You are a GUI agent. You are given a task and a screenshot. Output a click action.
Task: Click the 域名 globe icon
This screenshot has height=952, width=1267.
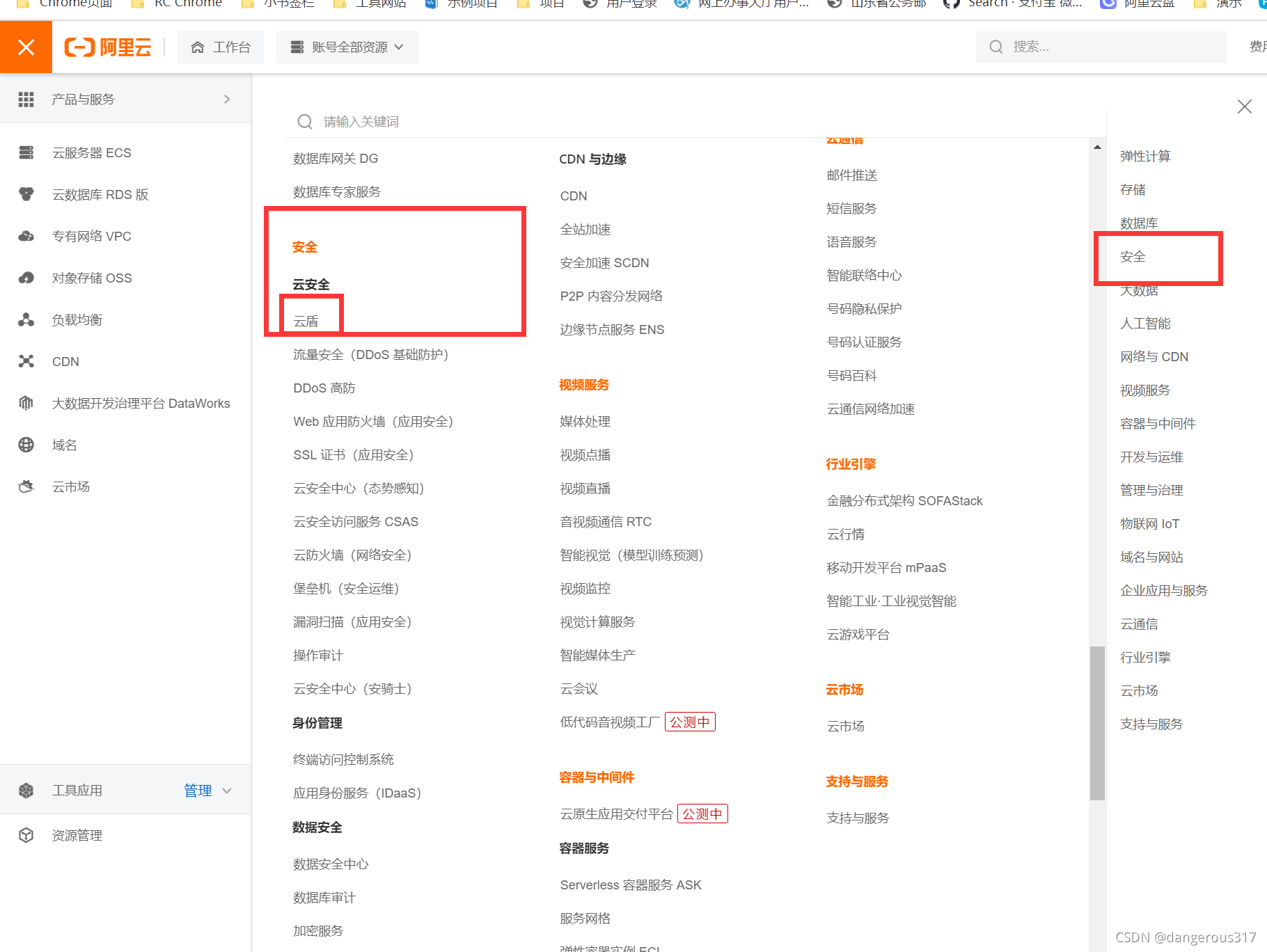point(26,445)
